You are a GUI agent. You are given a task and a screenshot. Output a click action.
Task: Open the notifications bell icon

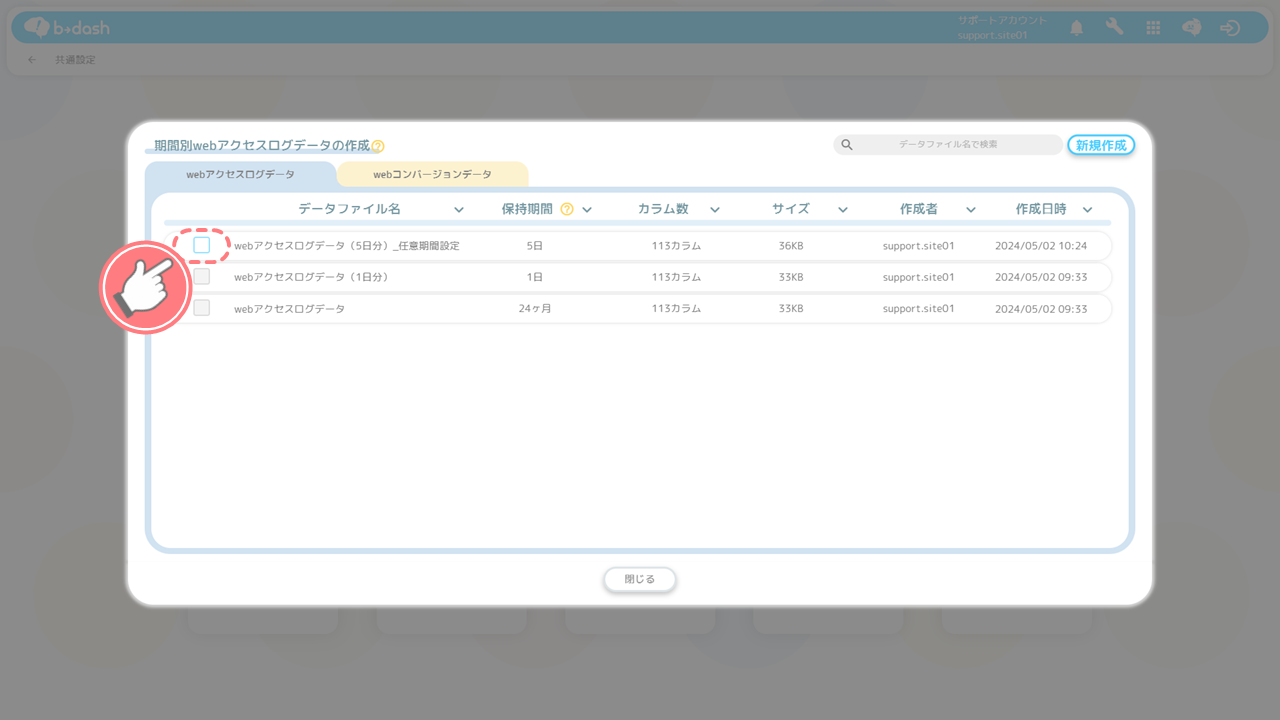tap(1077, 28)
